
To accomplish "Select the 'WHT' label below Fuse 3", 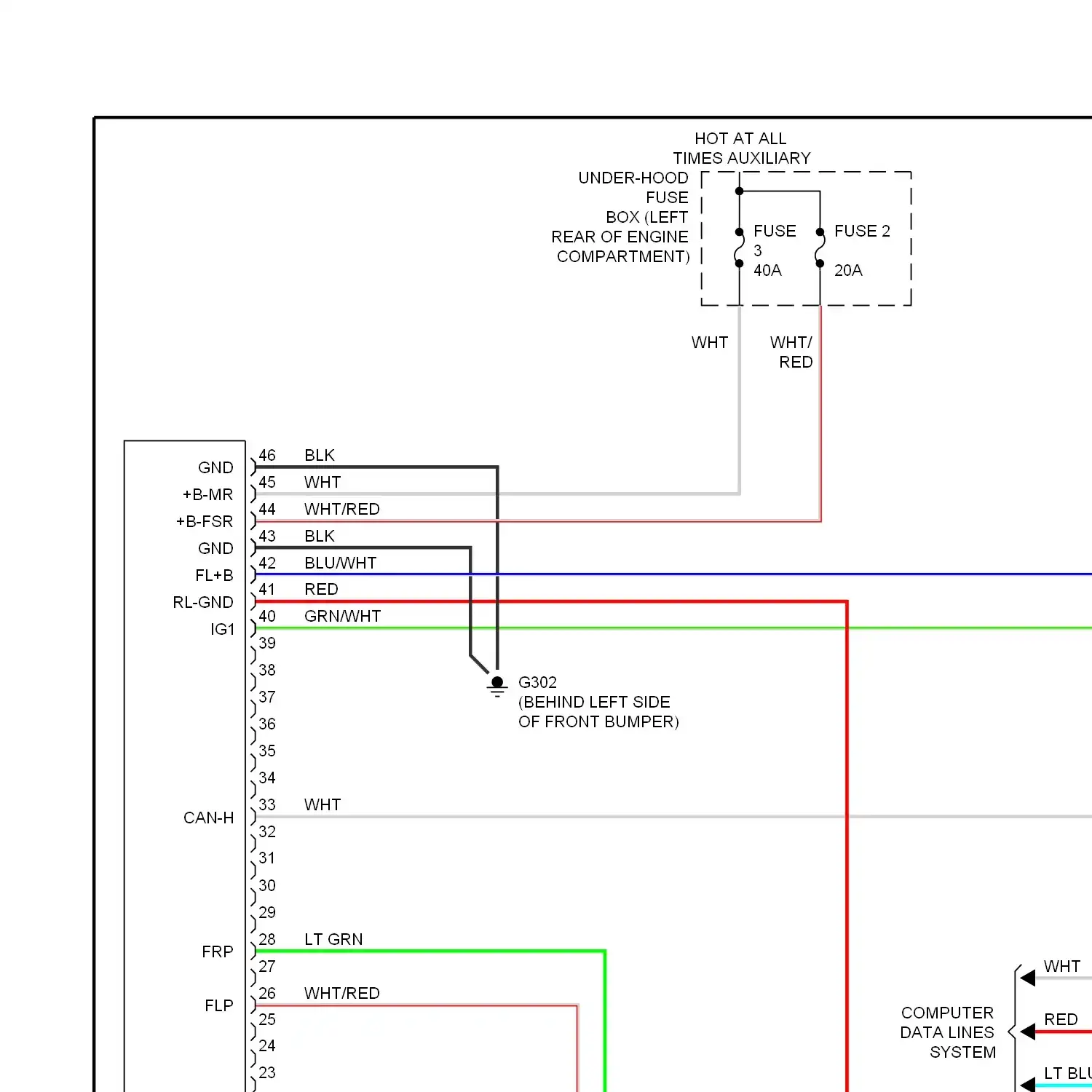I will coord(710,342).
